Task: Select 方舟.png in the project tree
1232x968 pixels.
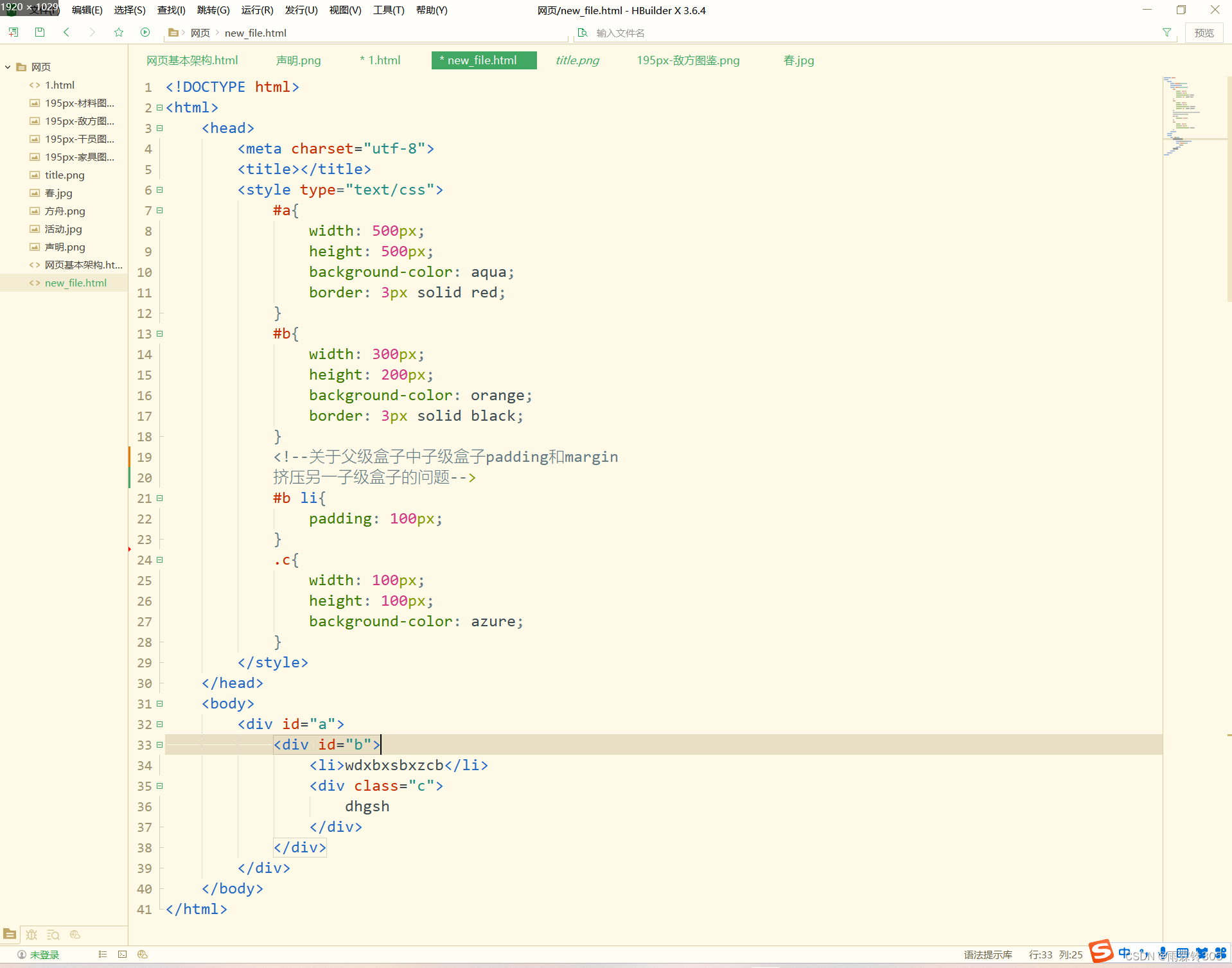Action: 64,211
